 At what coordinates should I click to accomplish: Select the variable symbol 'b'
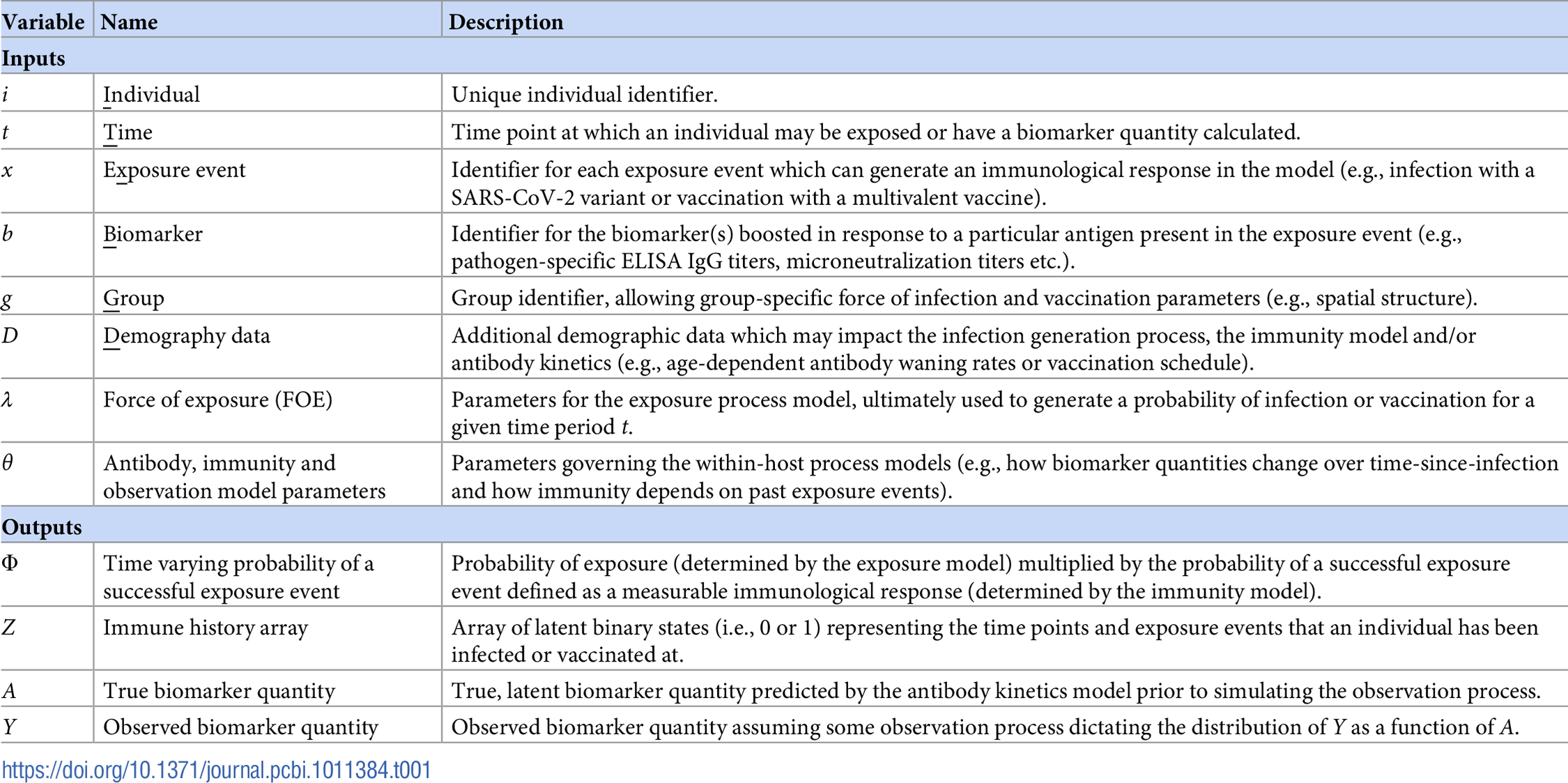point(8,234)
